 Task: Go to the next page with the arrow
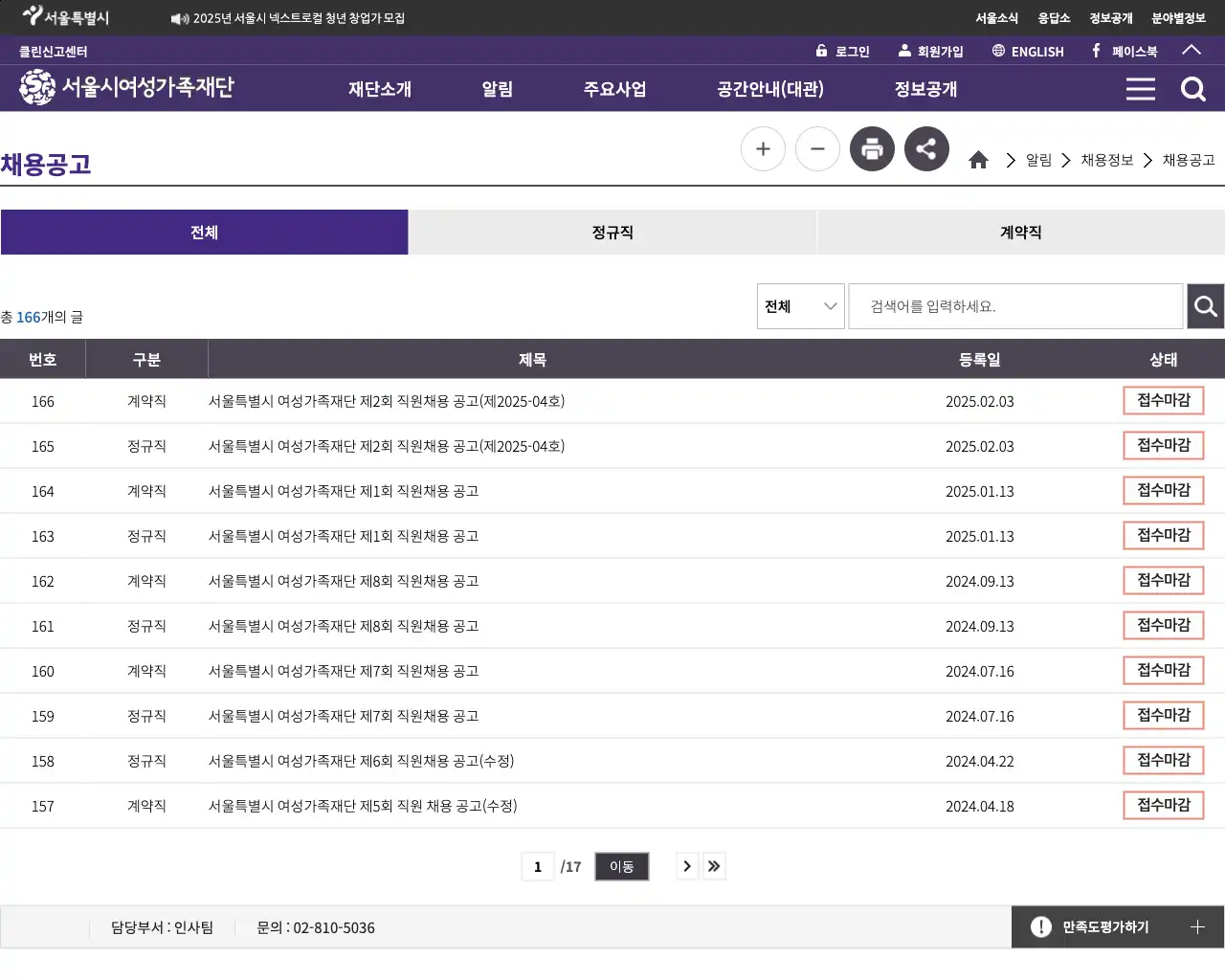[x=686, y=866]
